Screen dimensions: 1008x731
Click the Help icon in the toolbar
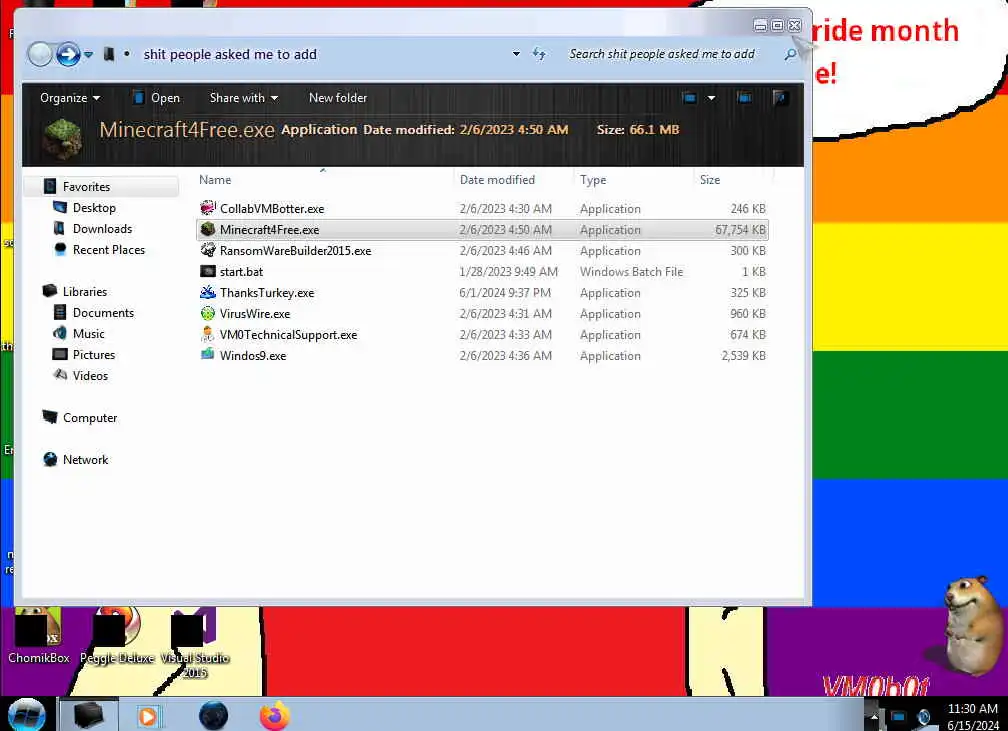point(780,98)
